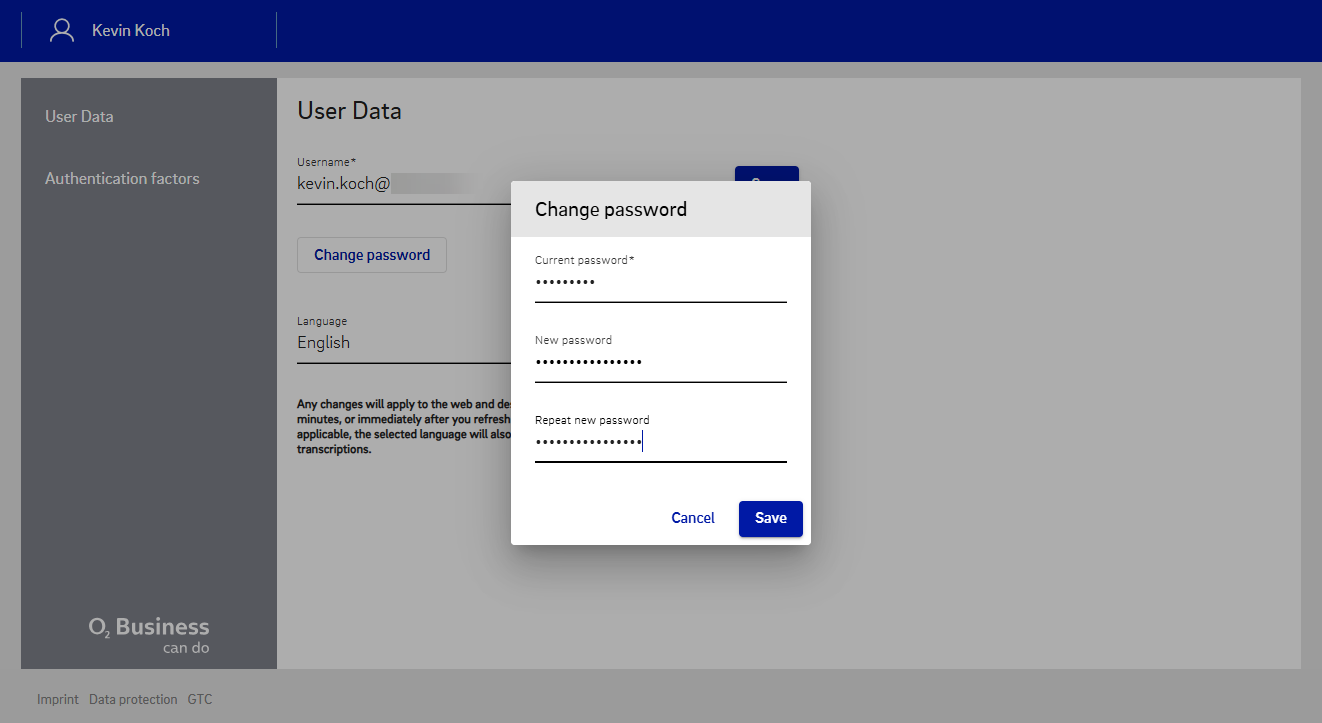Click the O2 Business logo
1322x723 pixels.
tap(149, 633)
